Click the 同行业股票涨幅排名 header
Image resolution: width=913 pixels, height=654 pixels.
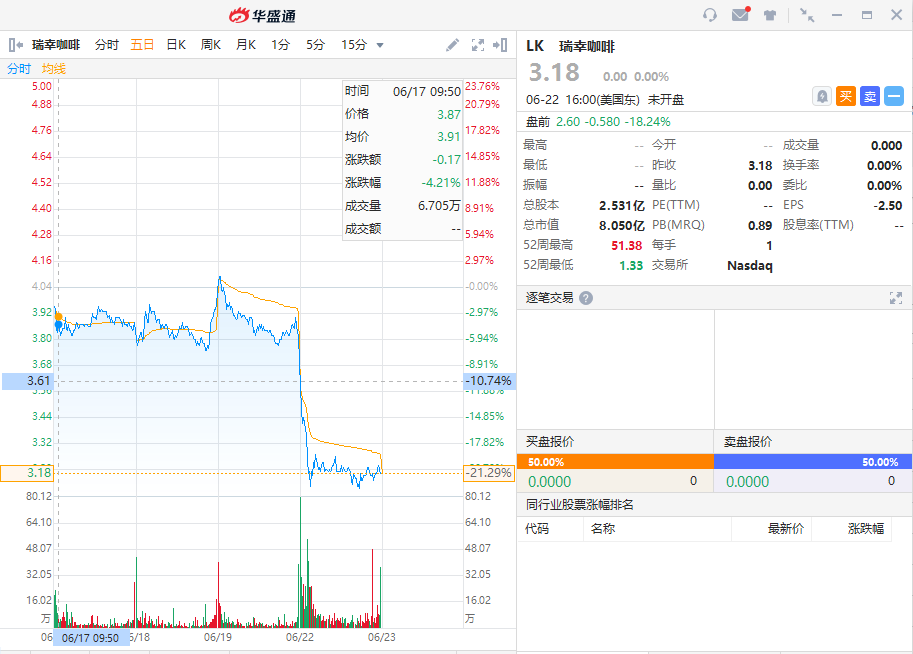coord(580,505)
